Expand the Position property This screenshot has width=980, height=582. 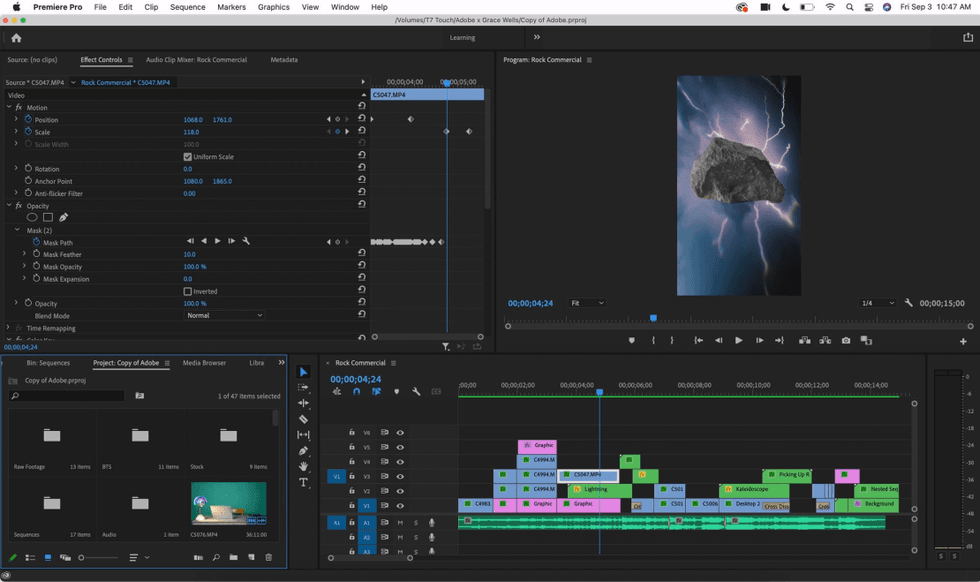click(x=16, y=119)
